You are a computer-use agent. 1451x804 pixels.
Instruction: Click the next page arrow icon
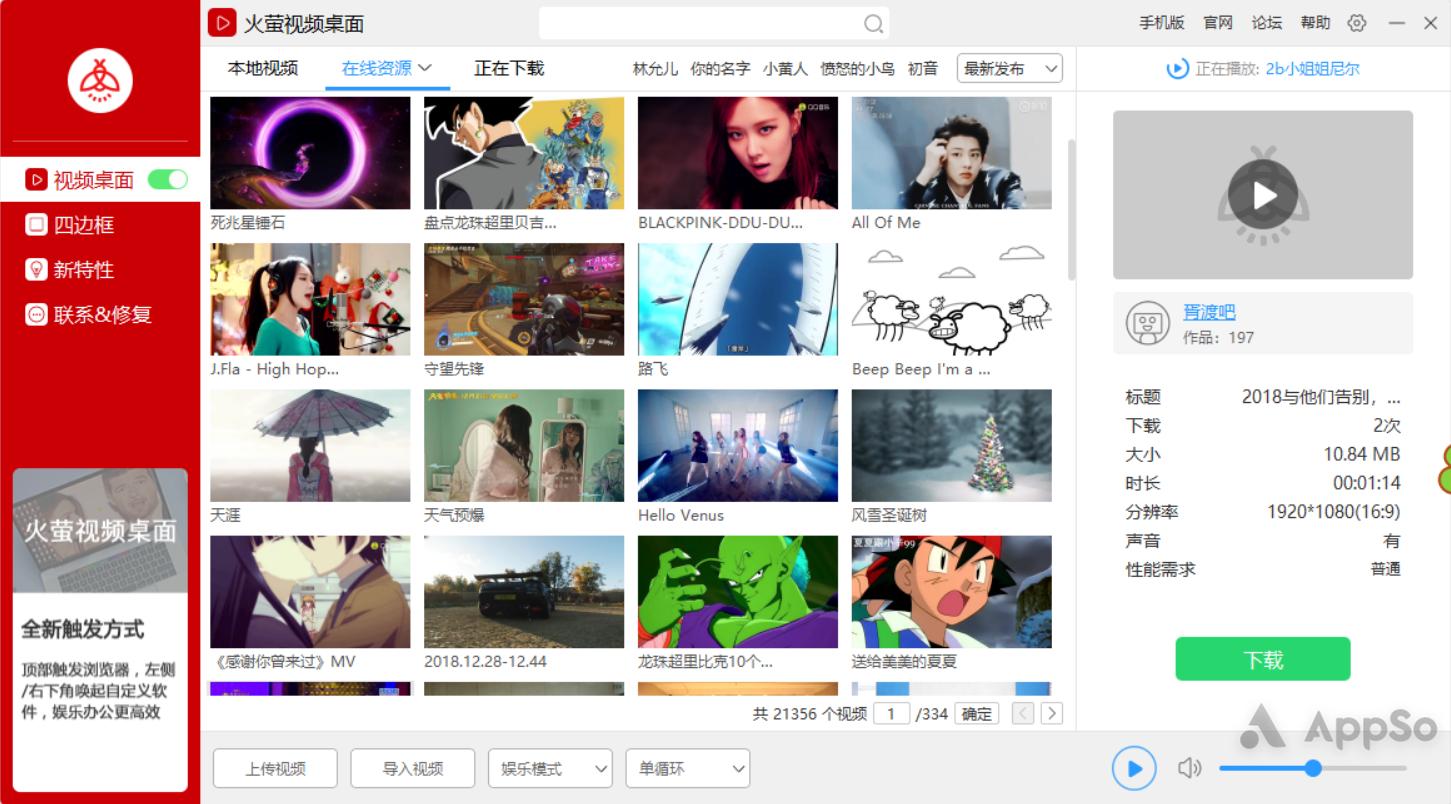[1051, 713]
